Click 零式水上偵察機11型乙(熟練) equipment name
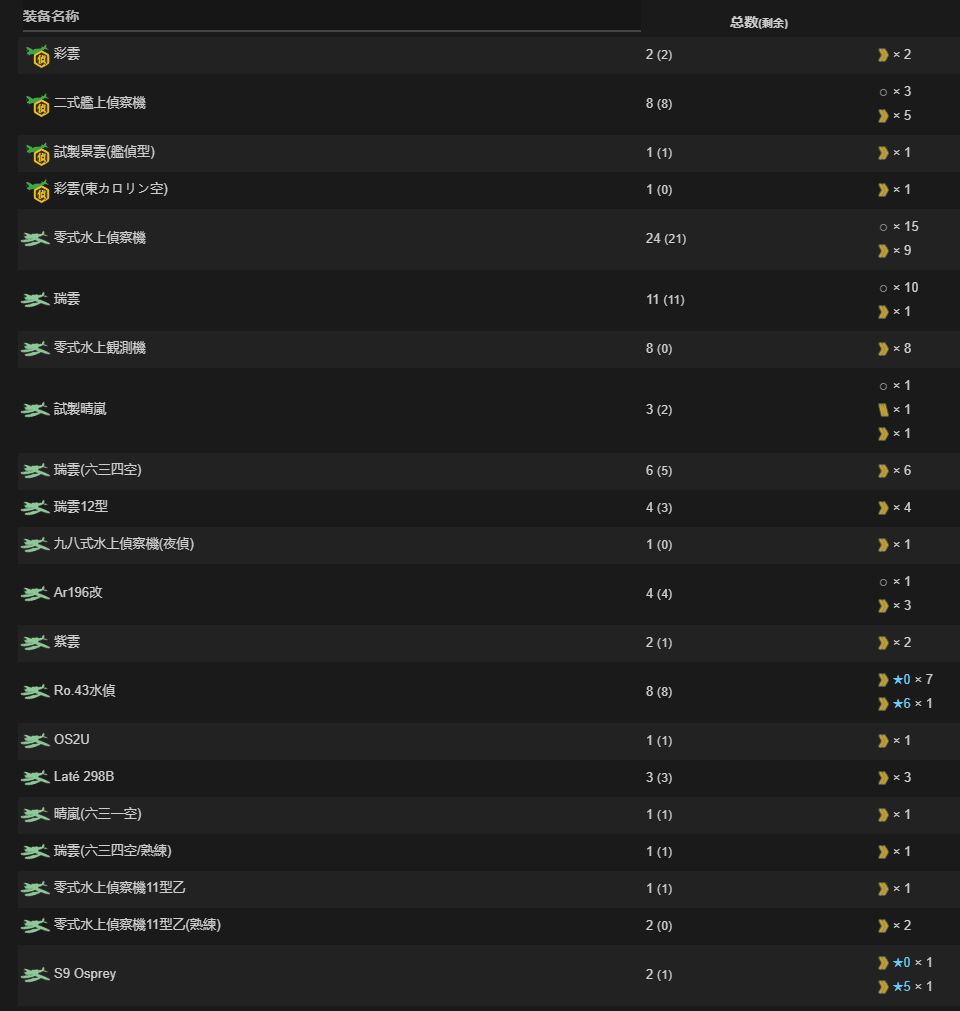 click(136, 926)
